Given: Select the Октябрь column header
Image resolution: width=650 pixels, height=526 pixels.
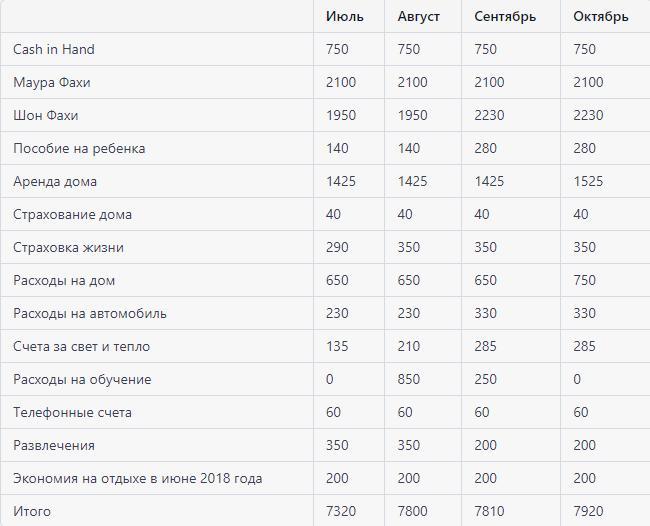Looking at the screenshot, I should (600, 16).
